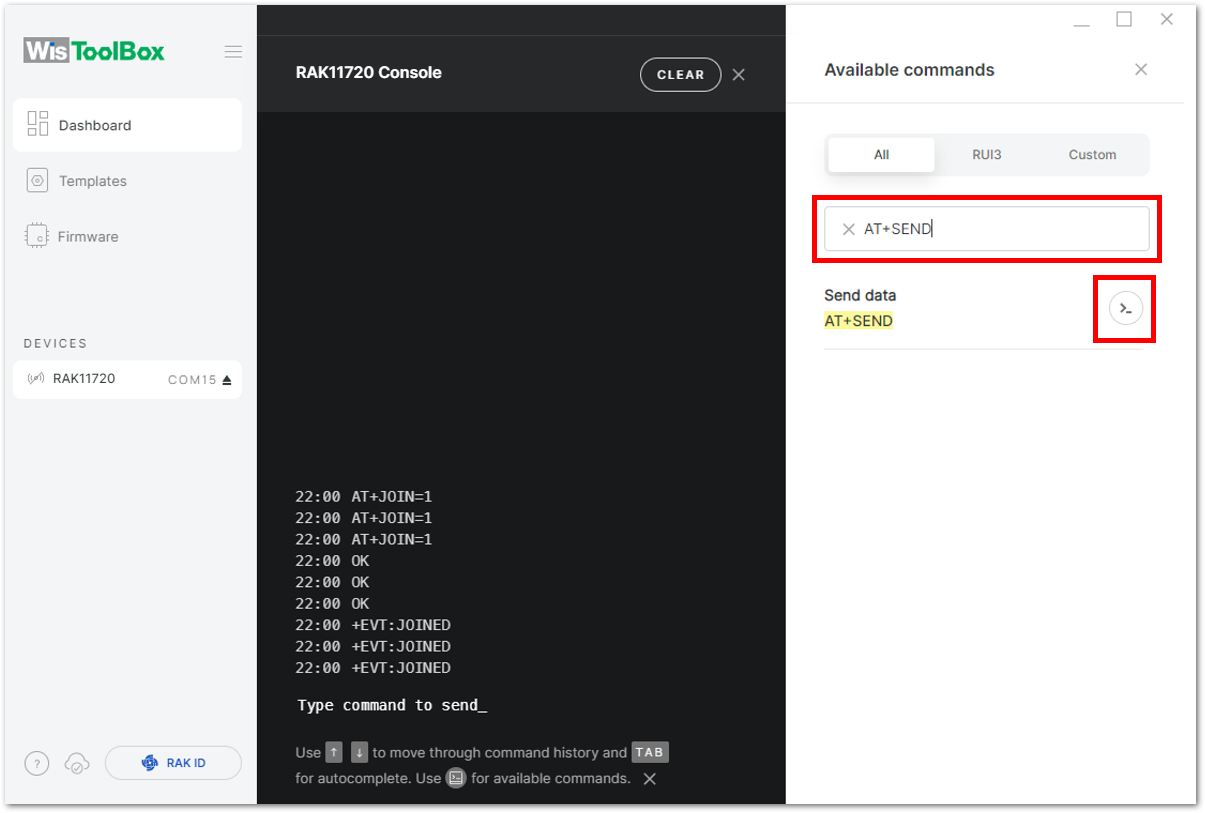Click the available commands icon in hint
The height and width of the screenshot is (813, 1205).
(x=456, y=778)
